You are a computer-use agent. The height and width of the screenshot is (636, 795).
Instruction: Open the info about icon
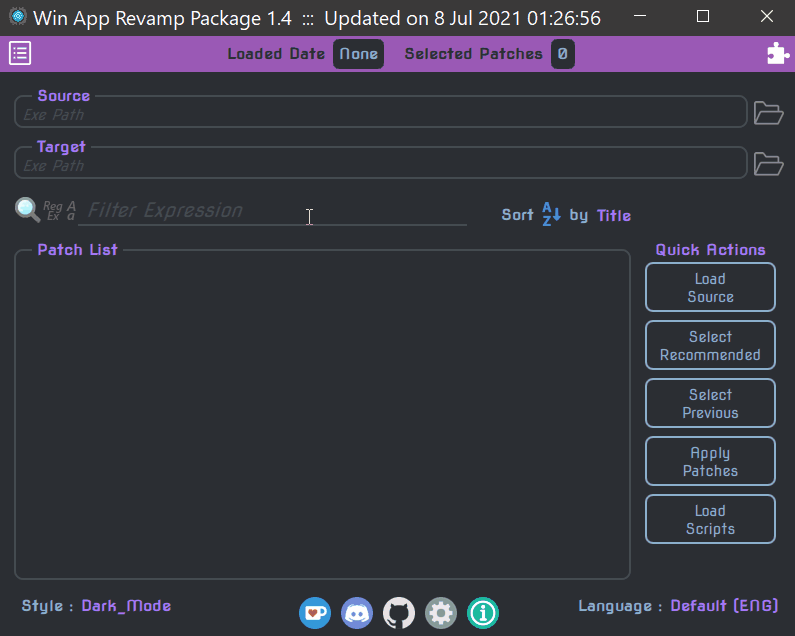(x=483, y=613)
